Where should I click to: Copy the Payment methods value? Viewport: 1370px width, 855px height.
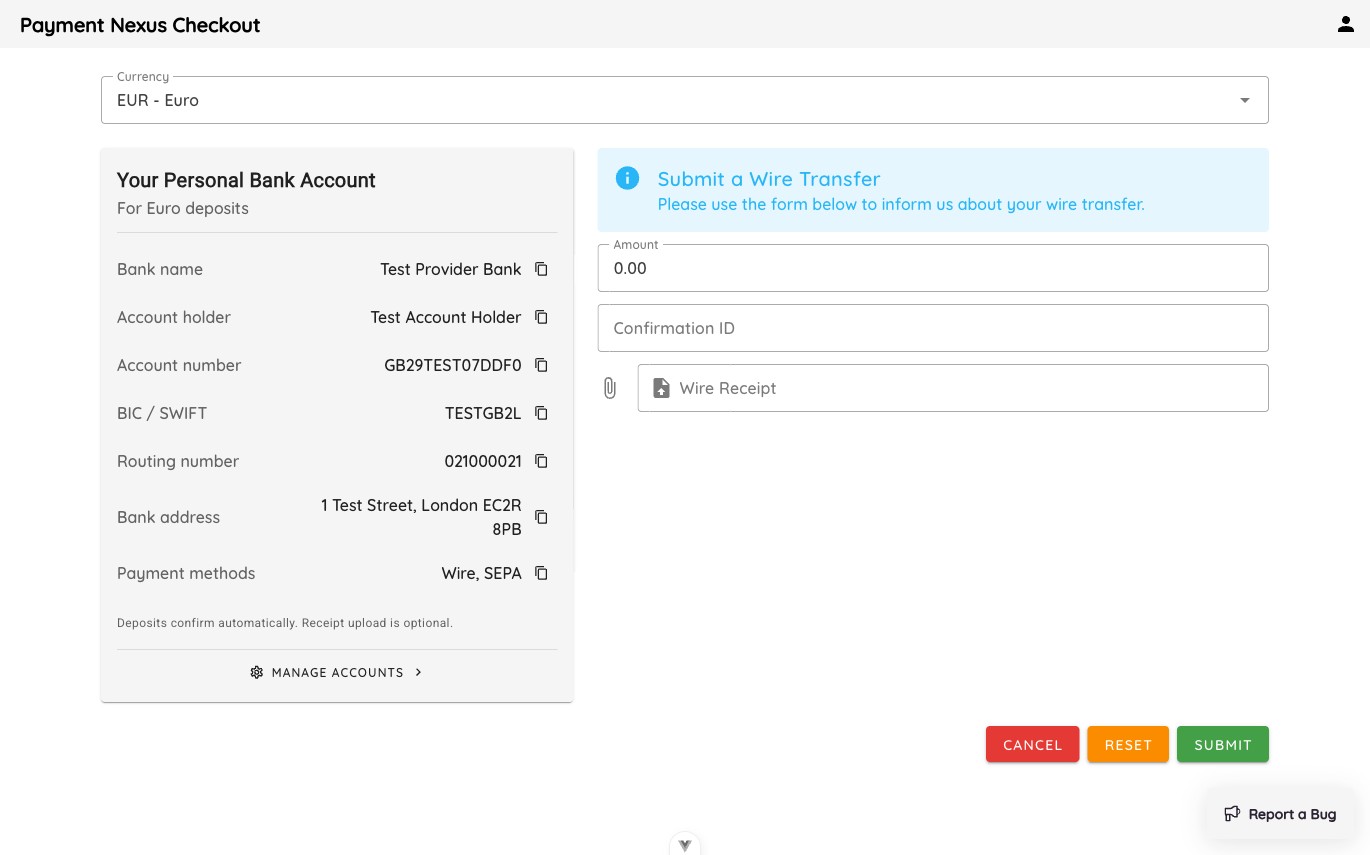[541, 573]
